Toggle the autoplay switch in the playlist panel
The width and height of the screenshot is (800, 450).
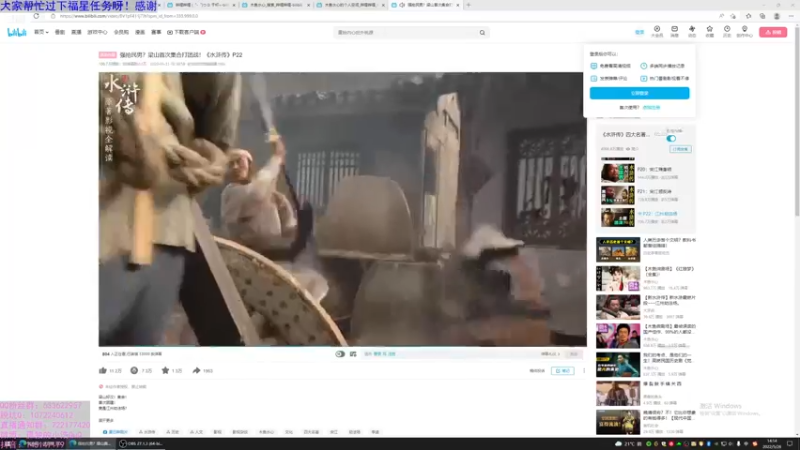(671, 138)
